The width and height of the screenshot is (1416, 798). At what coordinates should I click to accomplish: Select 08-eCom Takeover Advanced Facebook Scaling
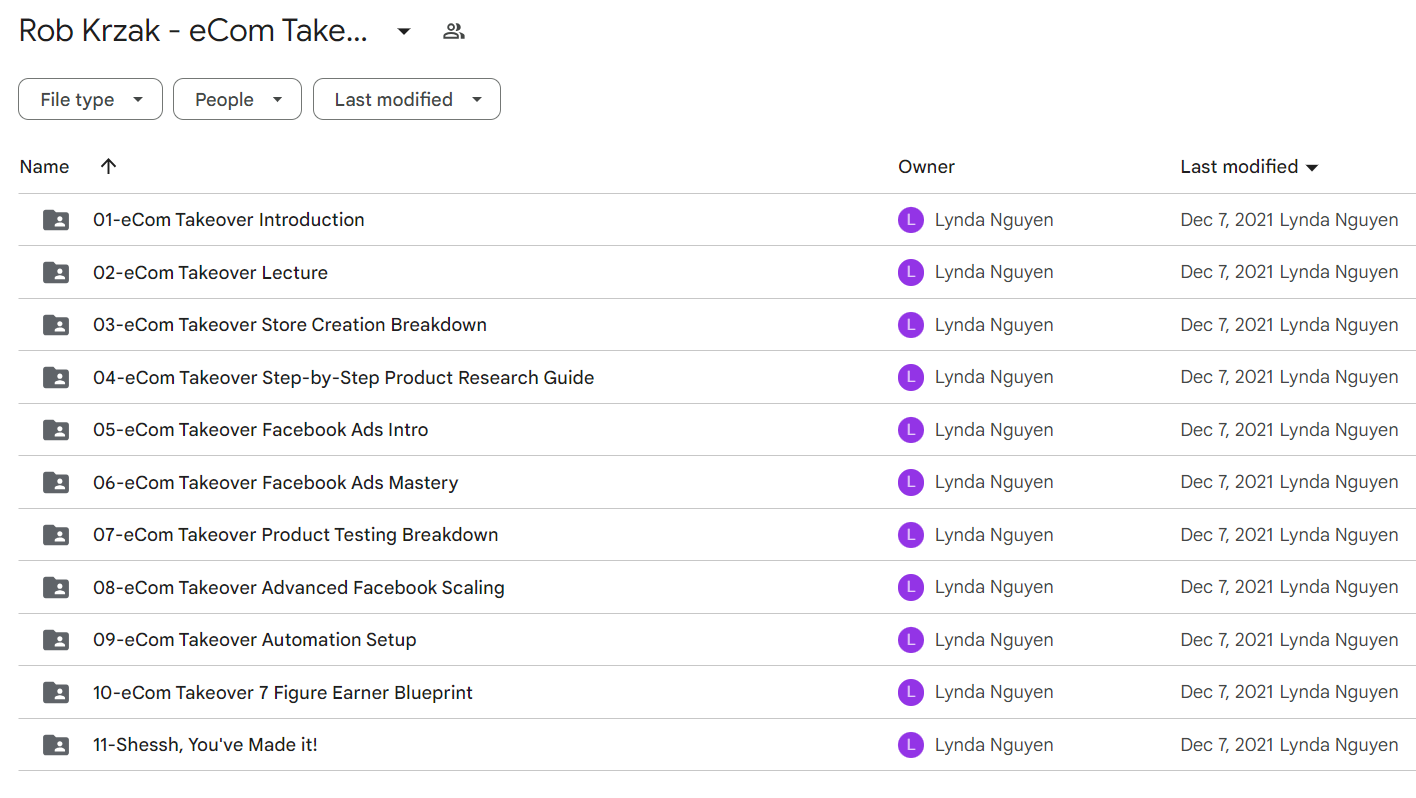pyautogui.click(x=299, y=587)
